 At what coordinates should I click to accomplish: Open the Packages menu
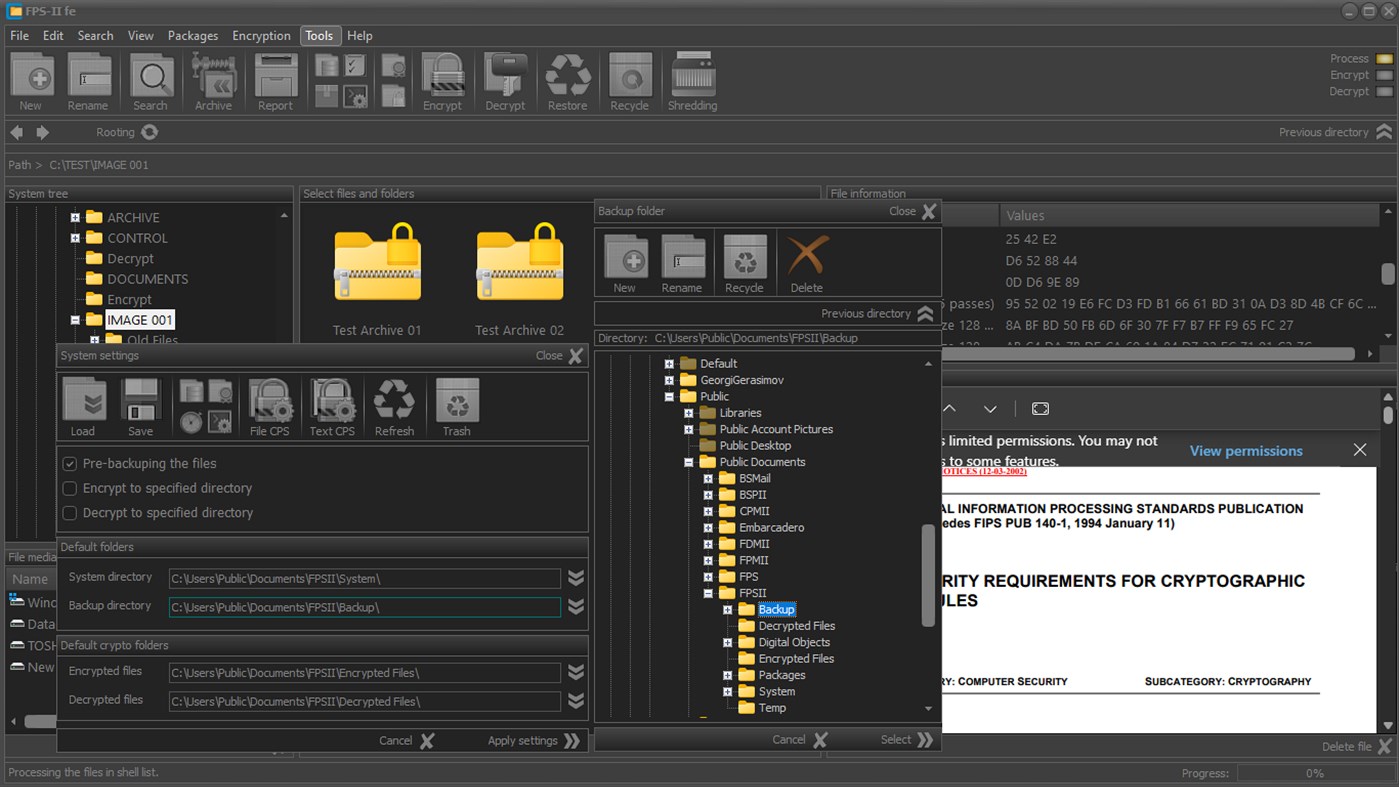tap(192, 35)
